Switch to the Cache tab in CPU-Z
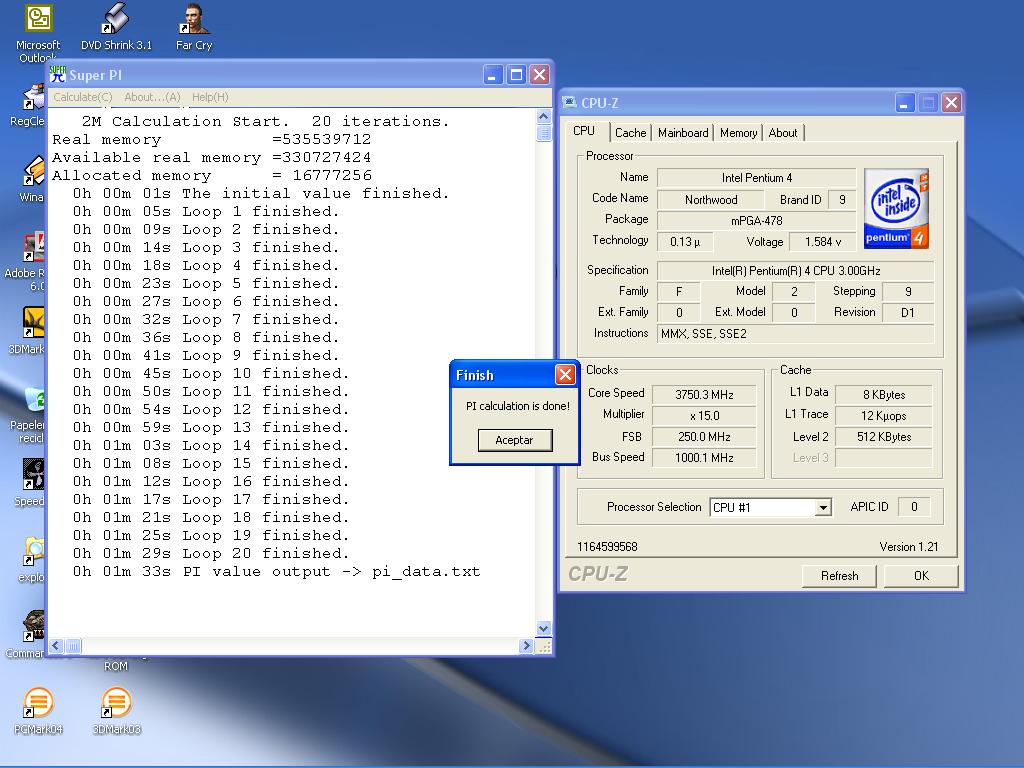The width and height of the screenshot is (1024, 768). [630, 133]
